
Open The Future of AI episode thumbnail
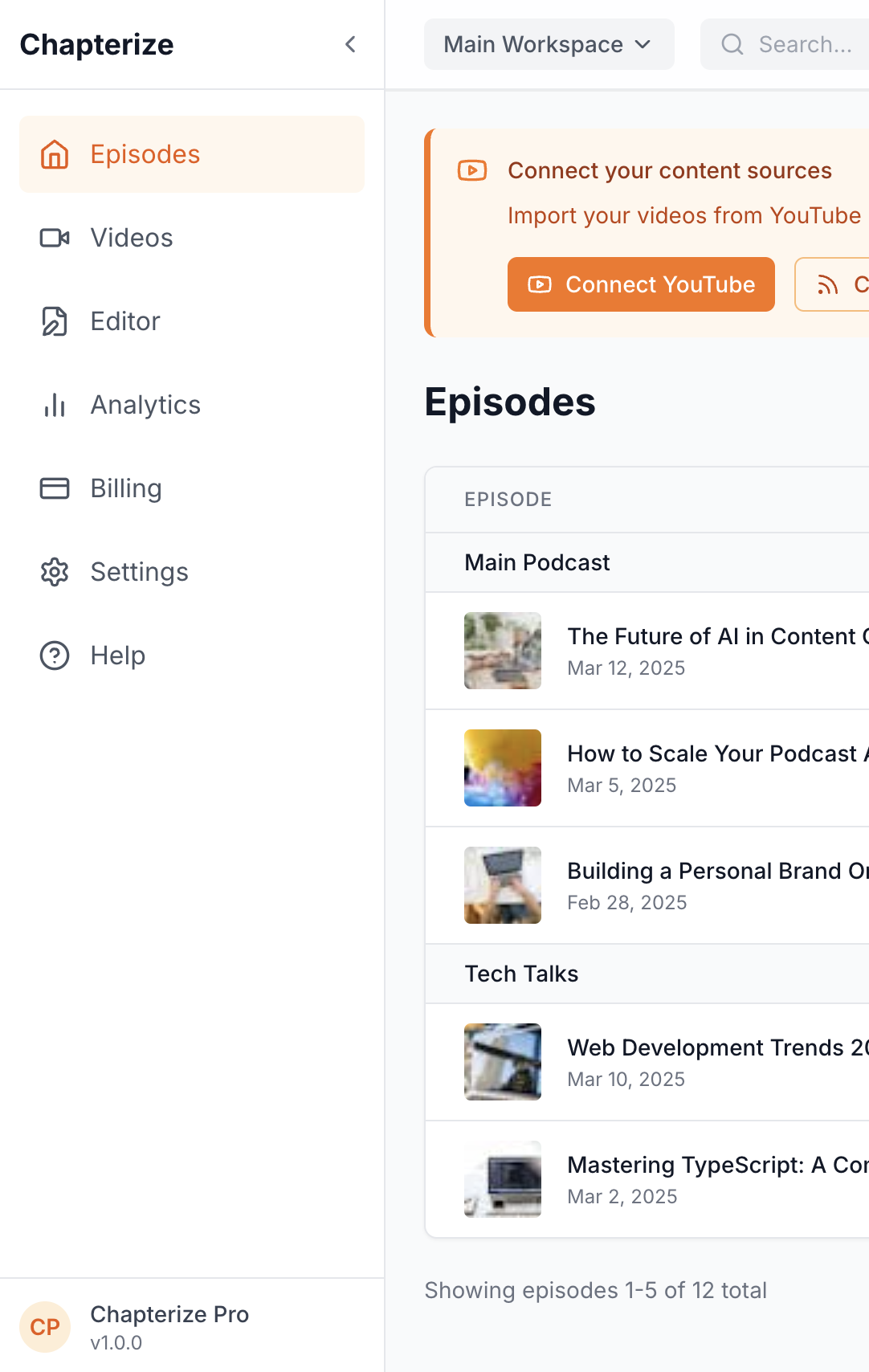[503, 651]
